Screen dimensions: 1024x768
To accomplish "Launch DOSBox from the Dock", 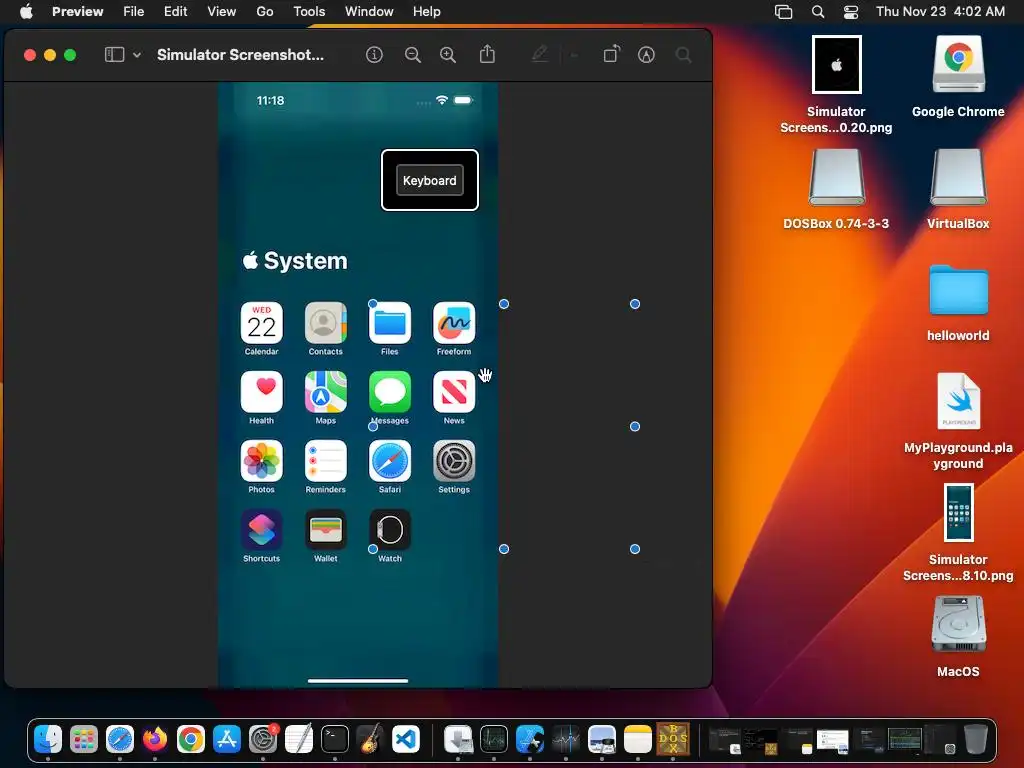I will [673, 739].
